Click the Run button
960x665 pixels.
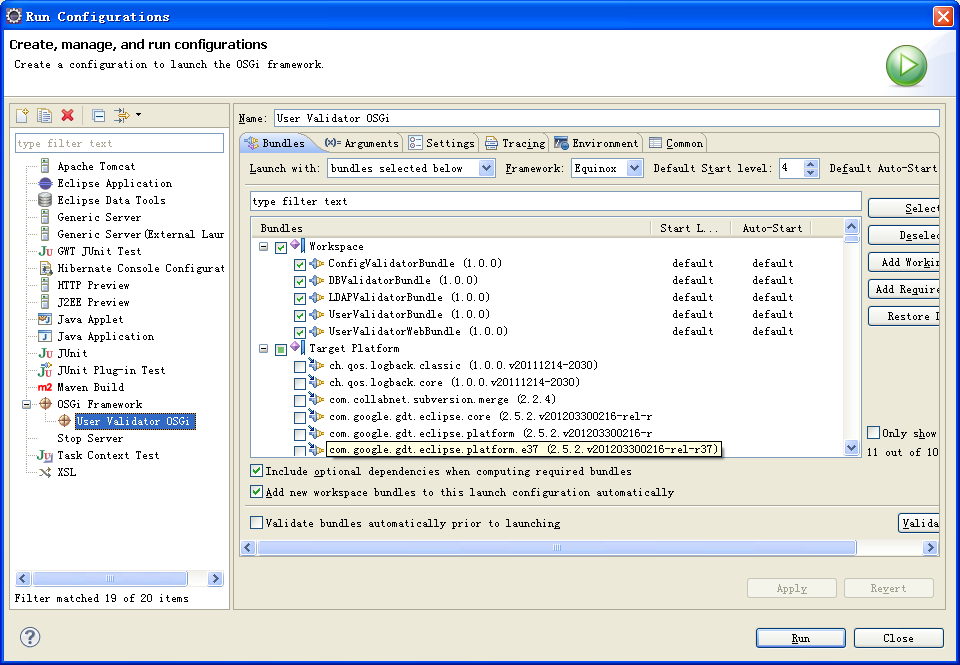pos(800,638)
